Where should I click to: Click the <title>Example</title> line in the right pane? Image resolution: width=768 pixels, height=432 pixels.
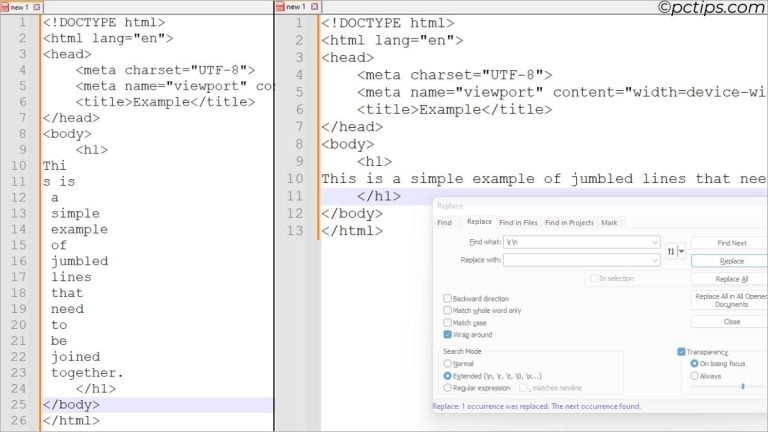454,110
